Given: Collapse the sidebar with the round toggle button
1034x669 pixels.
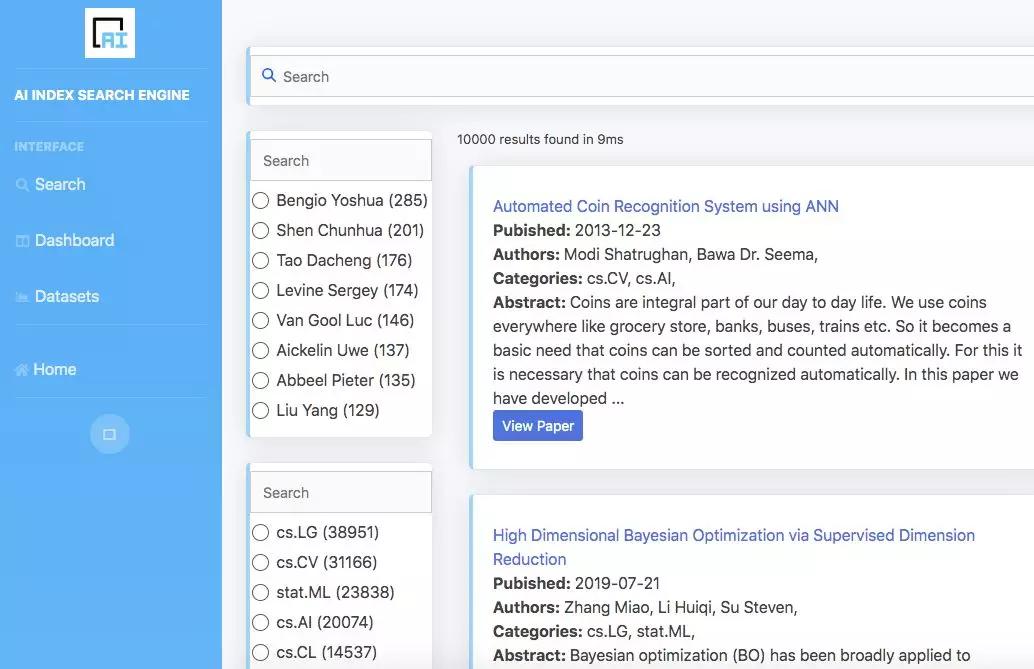Looking at the screenshot, I should click(x=109, y=434).
